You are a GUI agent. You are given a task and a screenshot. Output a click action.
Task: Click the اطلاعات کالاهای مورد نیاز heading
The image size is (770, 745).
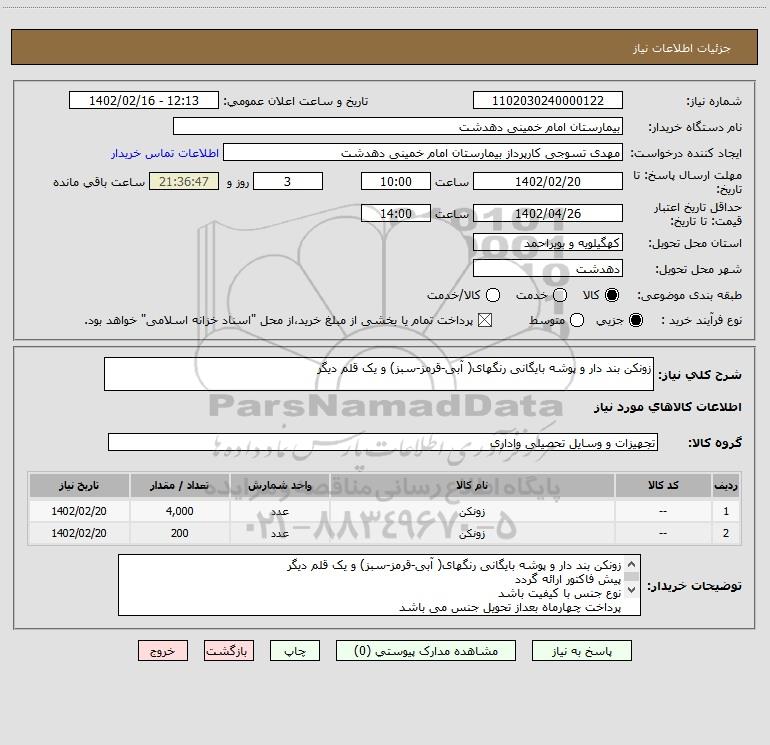tap(667, 407)
